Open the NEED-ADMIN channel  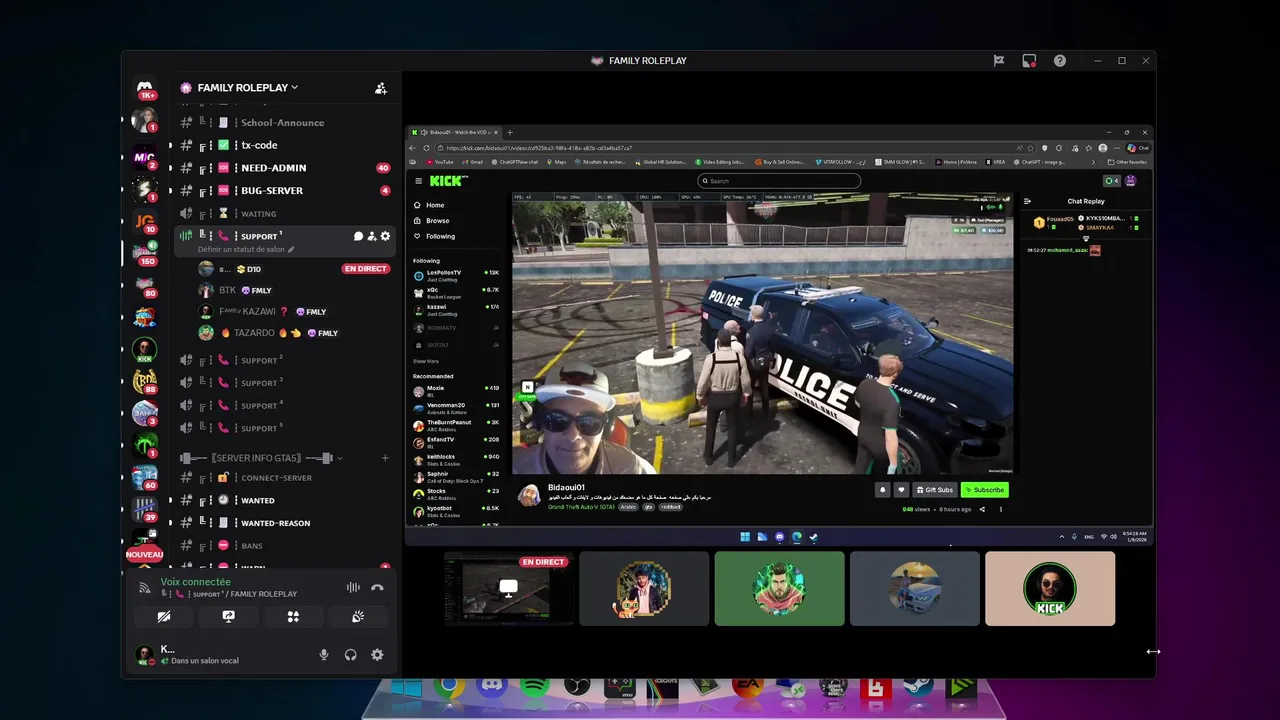tap(283, 168)
